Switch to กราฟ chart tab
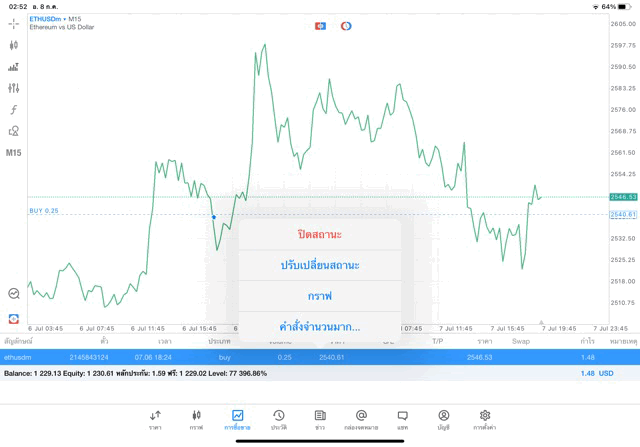 click(196, 419)
